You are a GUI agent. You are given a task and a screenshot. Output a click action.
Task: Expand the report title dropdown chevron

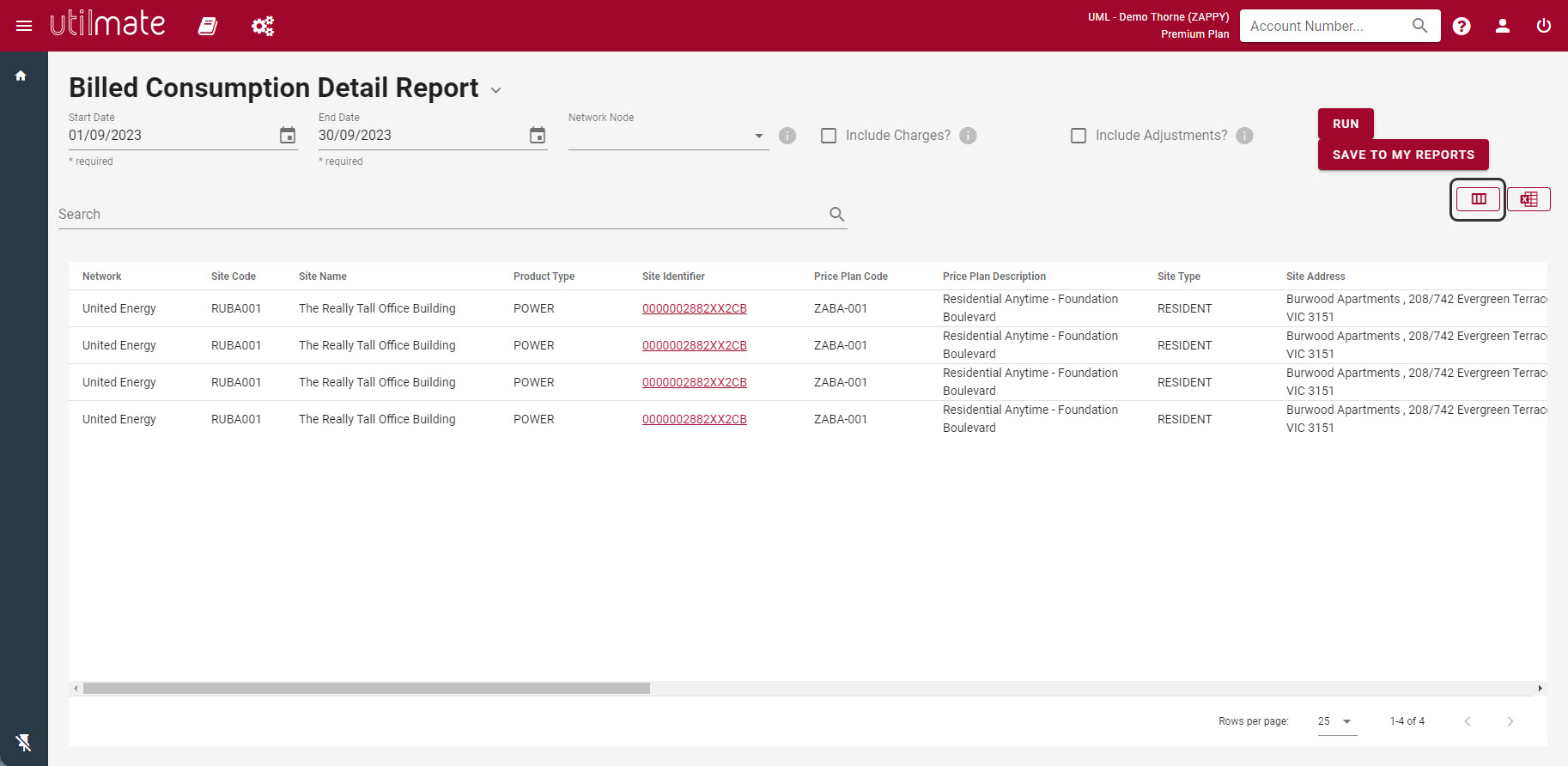495,90
